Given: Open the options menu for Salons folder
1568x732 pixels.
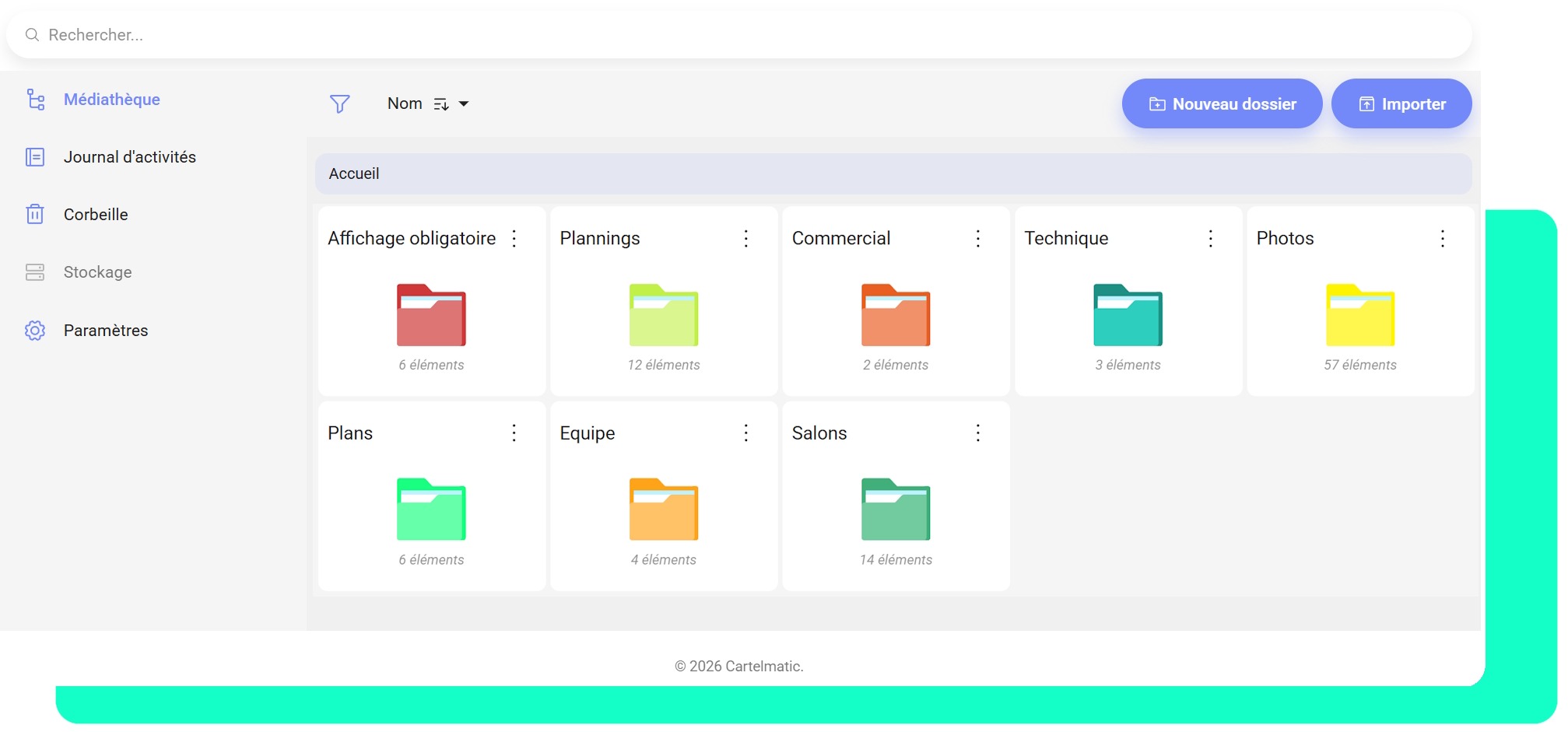Looking at the screenshot, I should 977,433.
